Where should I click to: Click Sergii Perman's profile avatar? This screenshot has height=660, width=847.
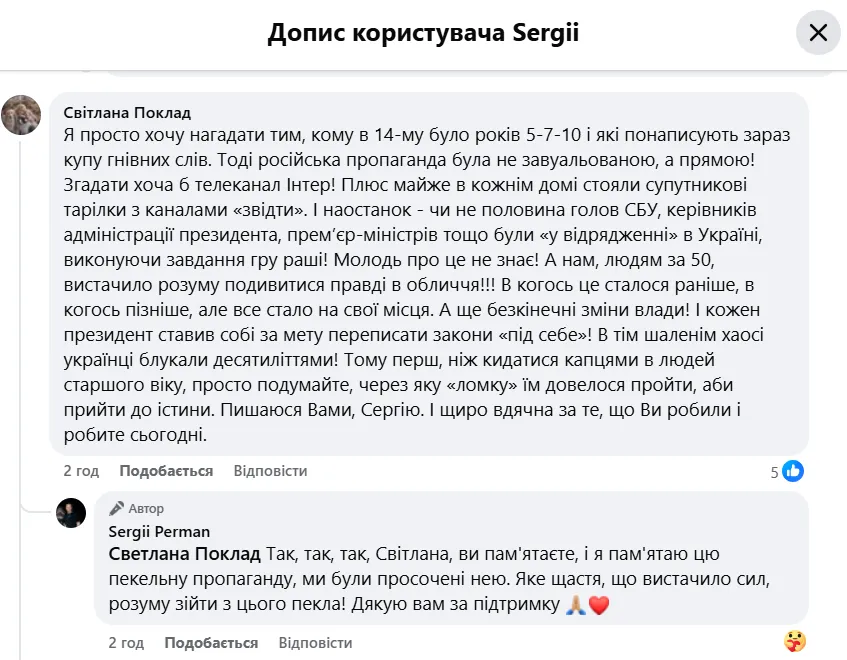[x=71, y=513]
